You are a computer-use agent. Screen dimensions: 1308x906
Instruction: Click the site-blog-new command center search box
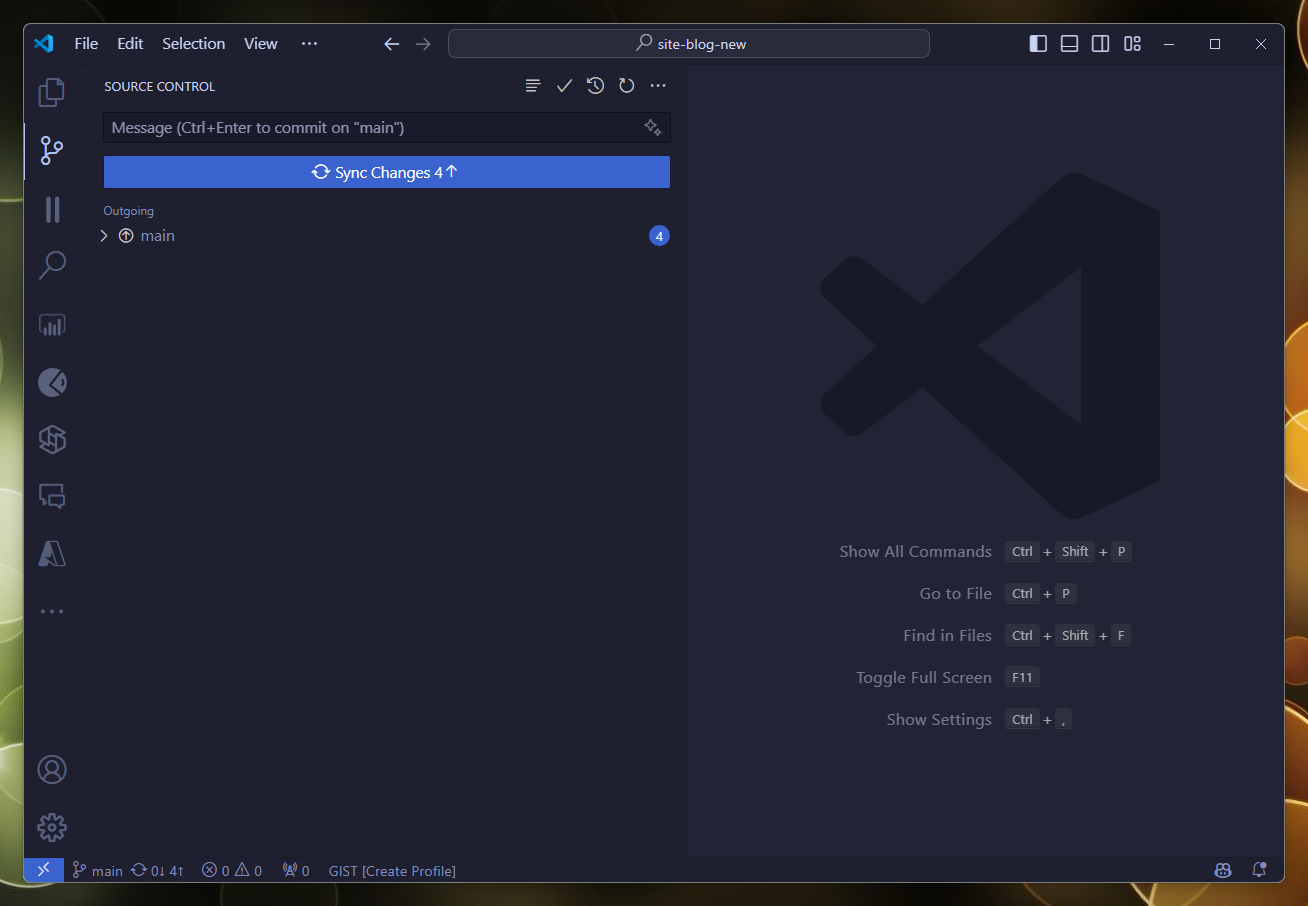point(689,44)
